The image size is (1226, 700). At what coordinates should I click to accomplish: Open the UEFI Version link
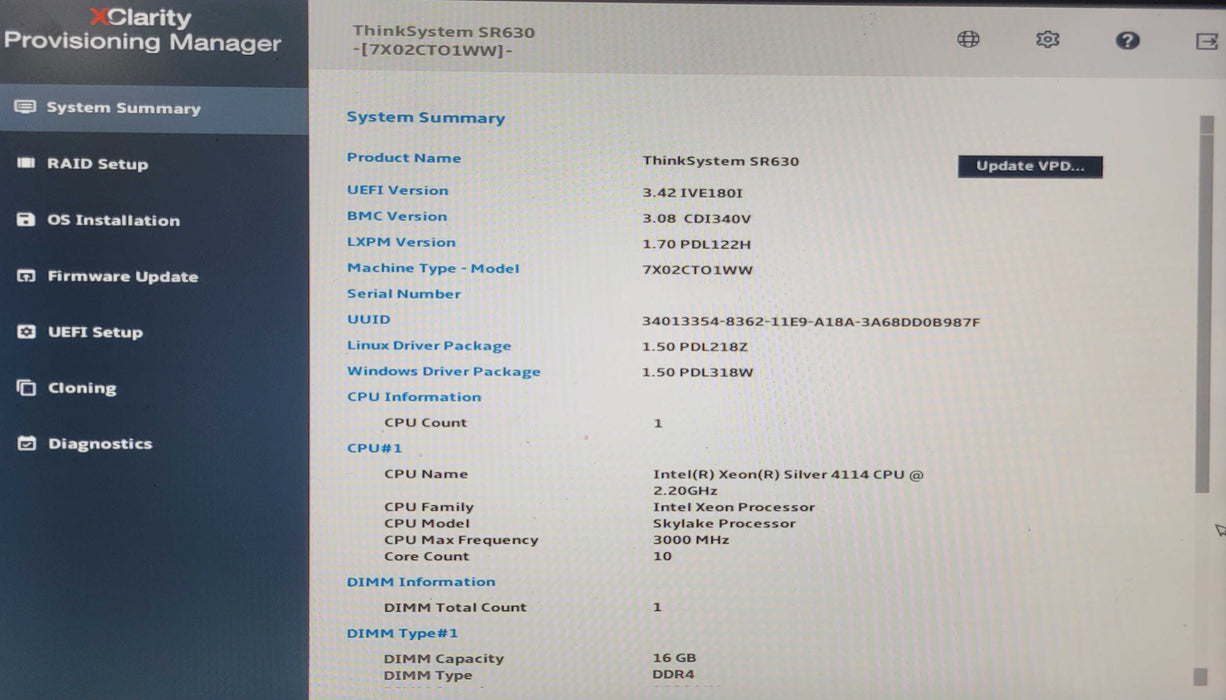coord(397,190)
